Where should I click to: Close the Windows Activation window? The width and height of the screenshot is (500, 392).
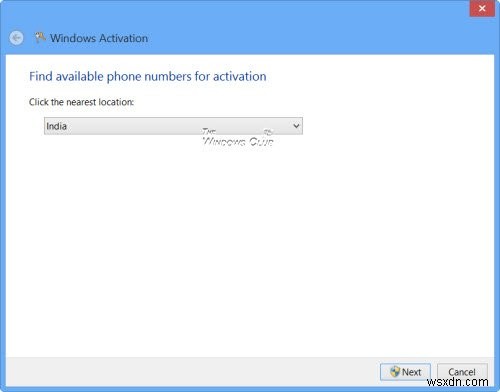click(x=482, y=8)
